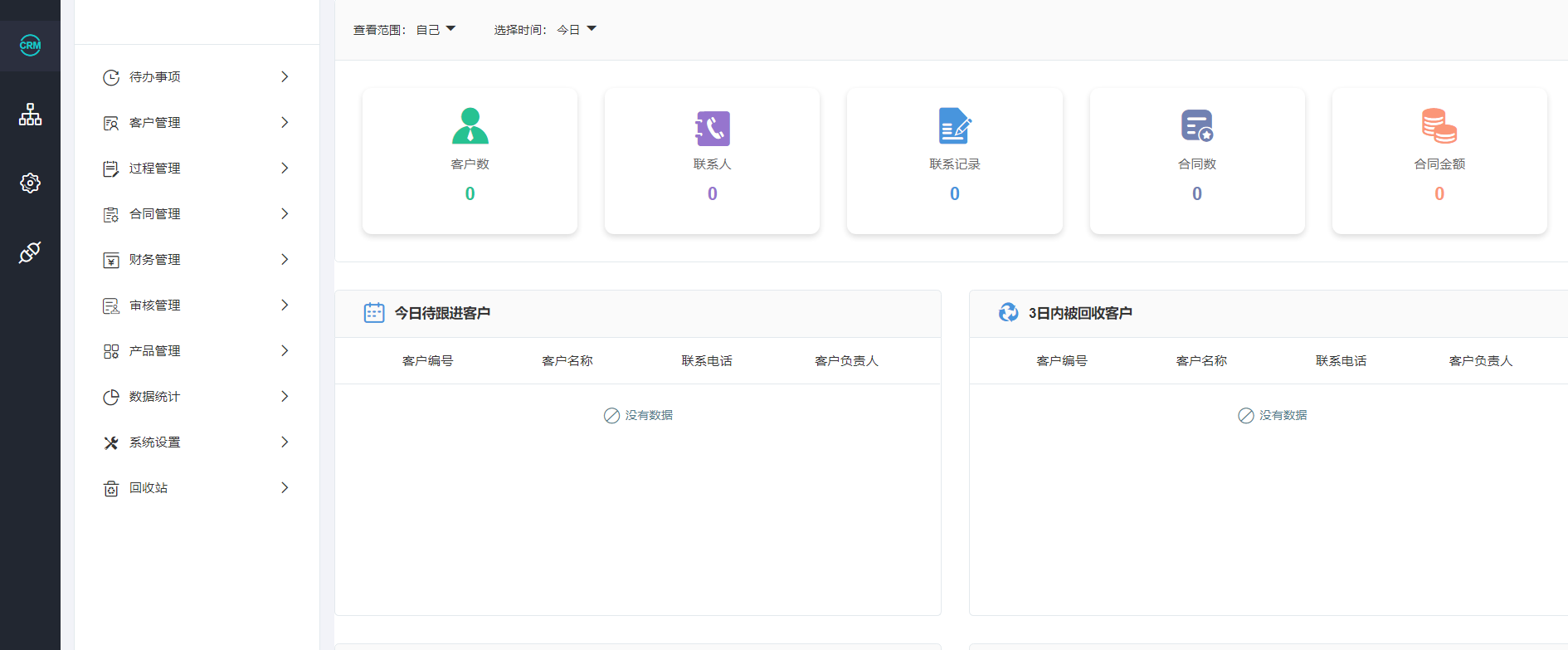Image resolution: width=1568 pixels, height=650 pixels.
Task: Open the 审核管理 menu item
Action: [x=197, y=305]
